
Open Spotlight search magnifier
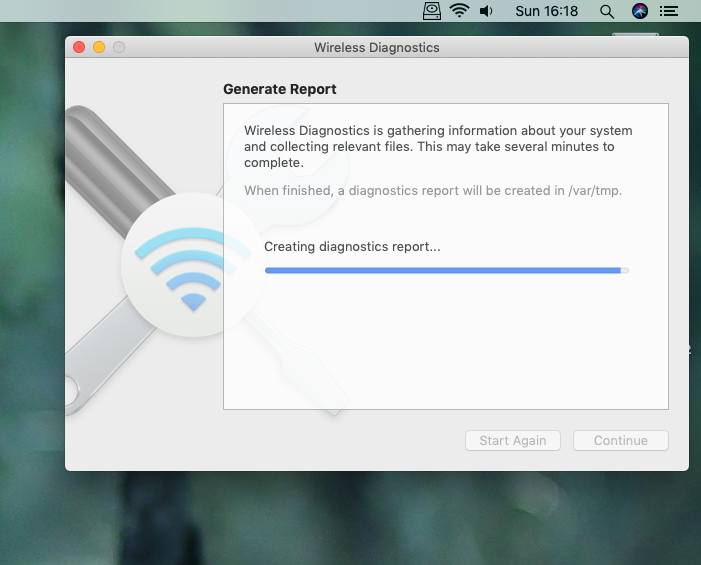click(x=607, y=11)
